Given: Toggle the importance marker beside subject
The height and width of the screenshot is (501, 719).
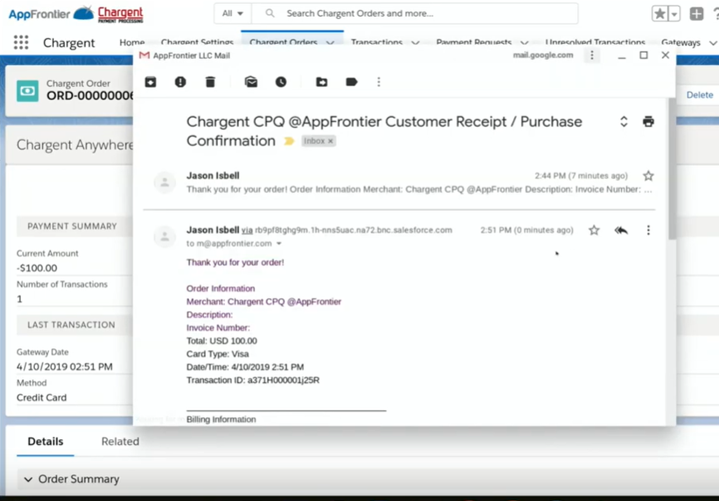Looking at the screenshot, I should (290, 142).
